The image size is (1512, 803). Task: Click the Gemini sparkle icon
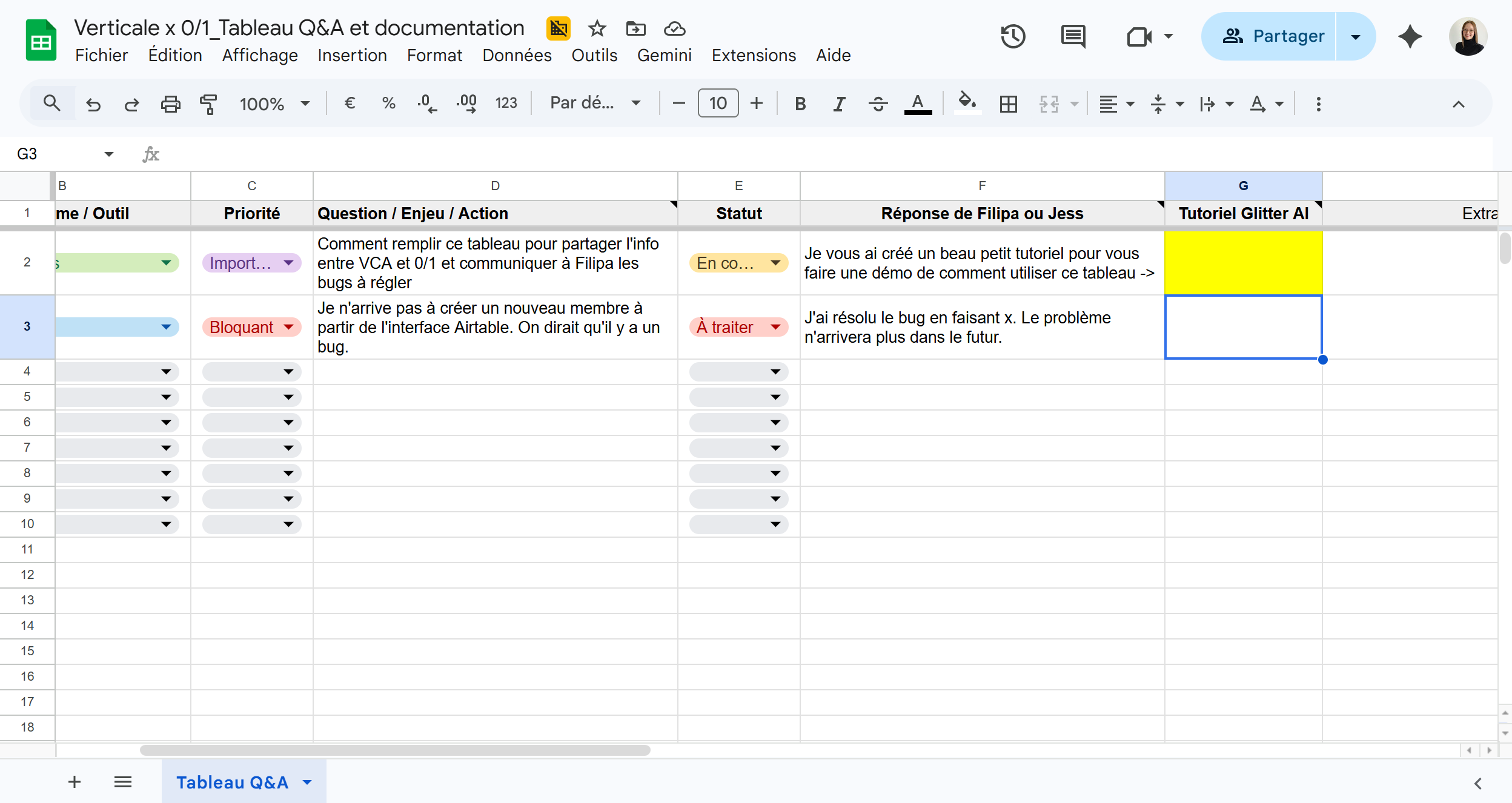click(x=1410, y=36)
